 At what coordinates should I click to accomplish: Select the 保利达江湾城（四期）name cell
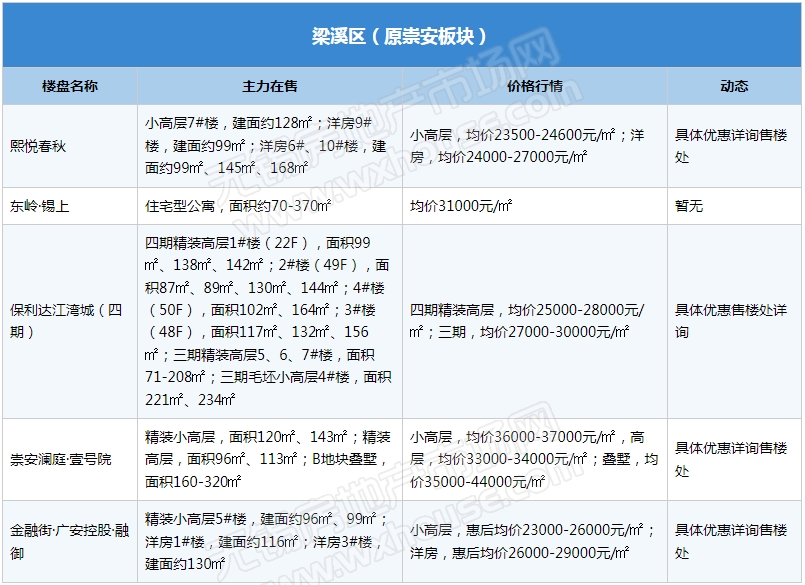click(70, 321)
